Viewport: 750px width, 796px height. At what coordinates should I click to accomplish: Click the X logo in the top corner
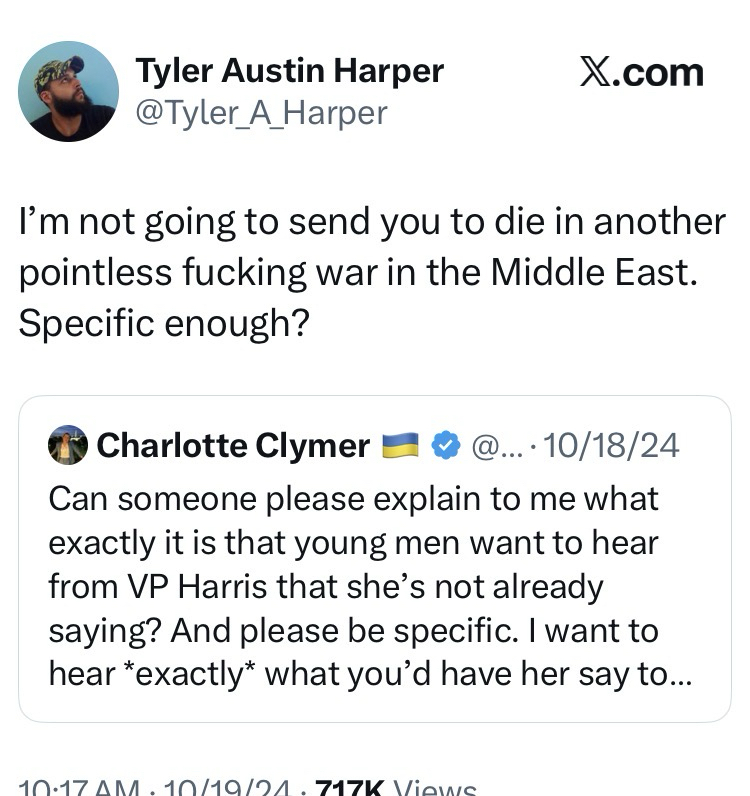click(x=597, y=73)
